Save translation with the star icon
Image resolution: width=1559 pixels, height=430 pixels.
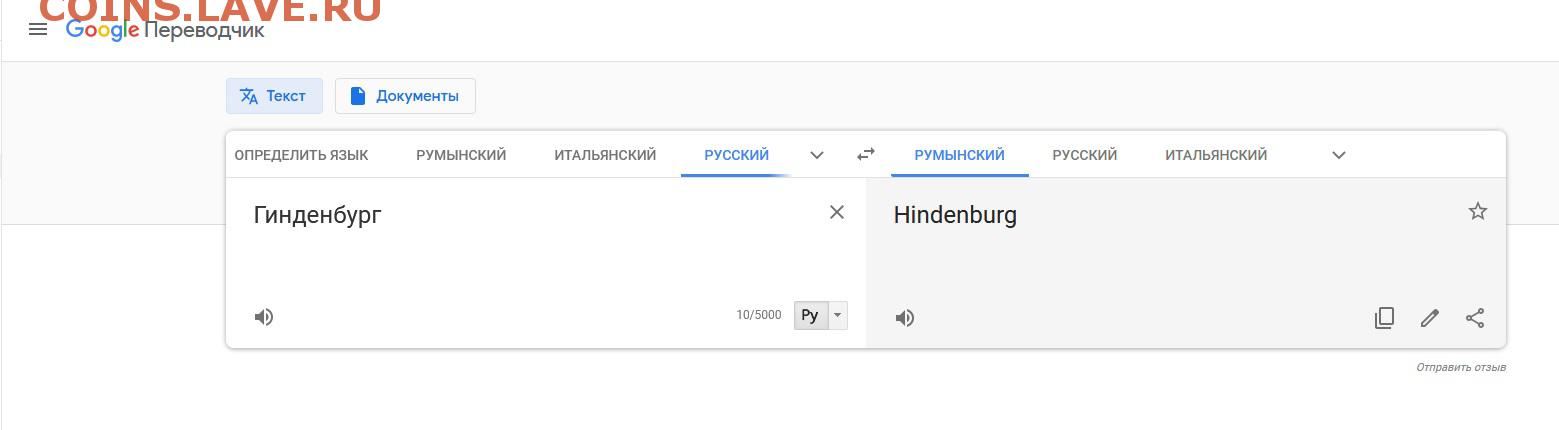coord(1477,211)
